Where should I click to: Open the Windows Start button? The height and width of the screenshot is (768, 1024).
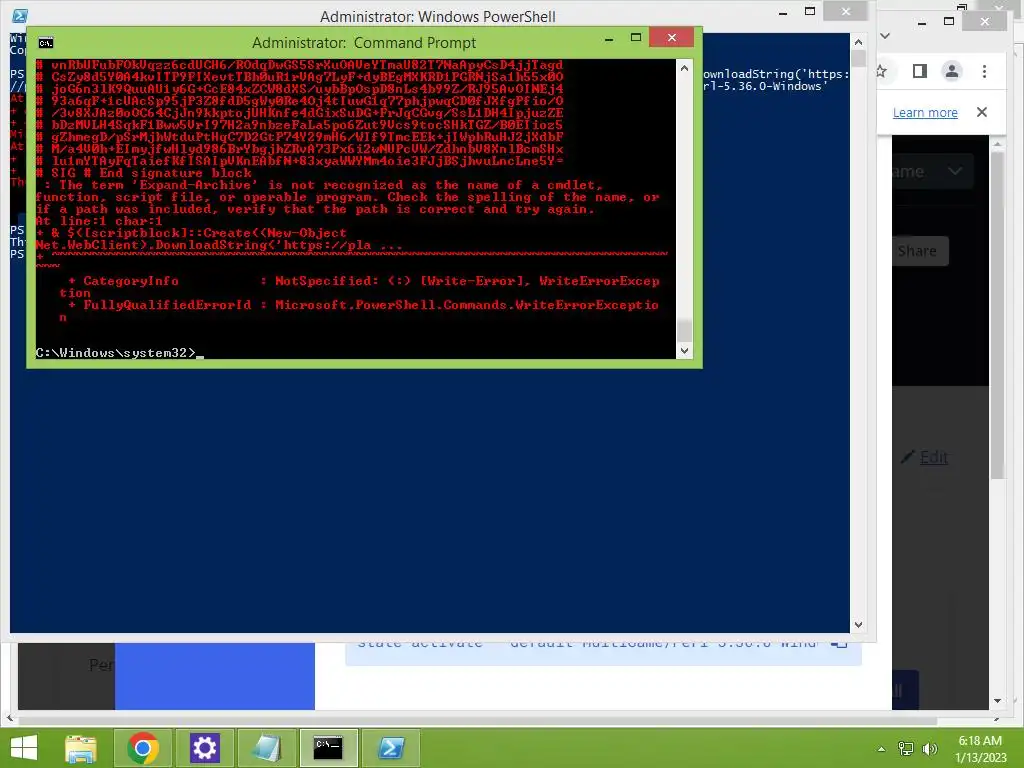click(x=24, y=748)
